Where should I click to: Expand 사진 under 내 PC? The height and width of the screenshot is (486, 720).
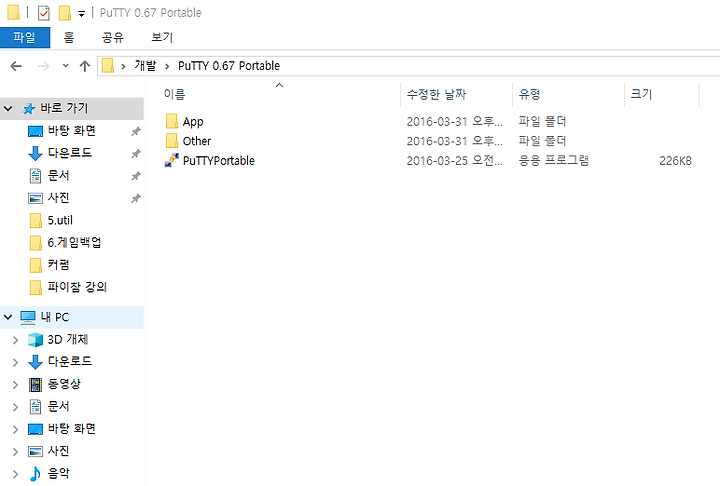(x=15, y=452)
